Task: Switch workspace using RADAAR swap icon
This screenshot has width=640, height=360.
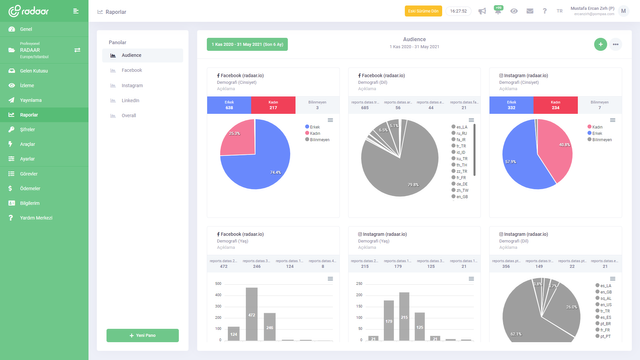Action: [77, 50]
